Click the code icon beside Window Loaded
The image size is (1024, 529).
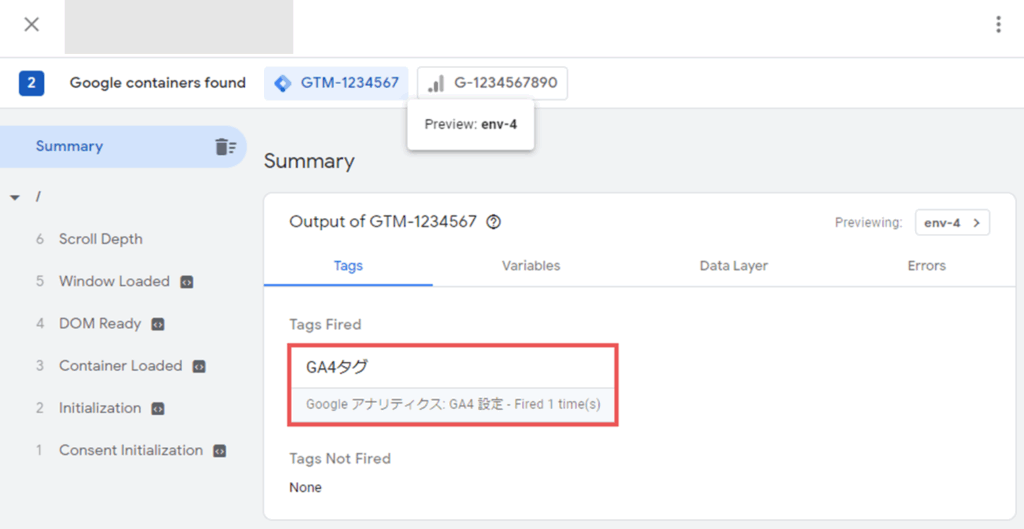[186, 282]
